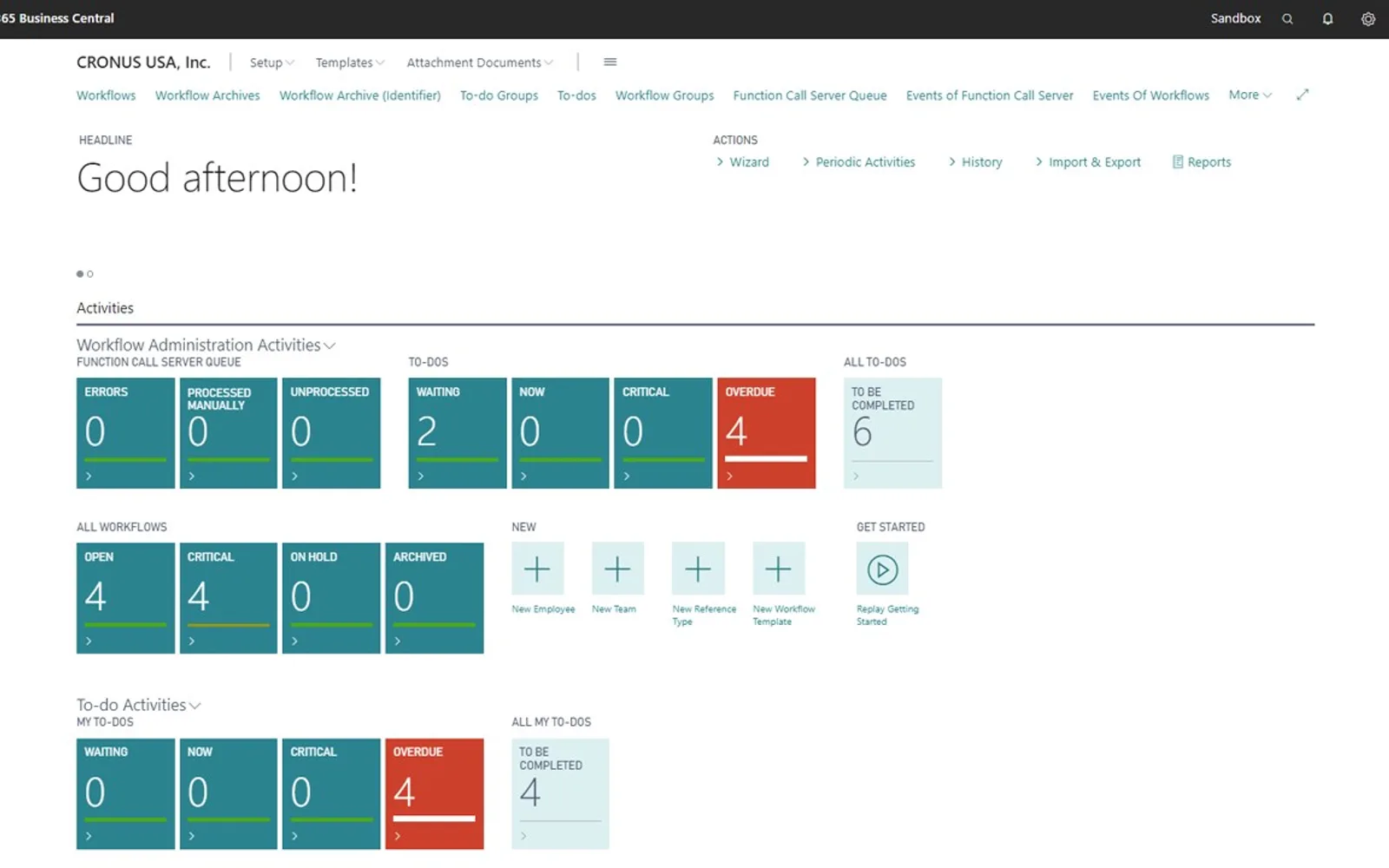Image resolution: width=1389 pixels, height=868 pixels.
Task: Open Events Of Workflows link
Action: pos(1150,95)
